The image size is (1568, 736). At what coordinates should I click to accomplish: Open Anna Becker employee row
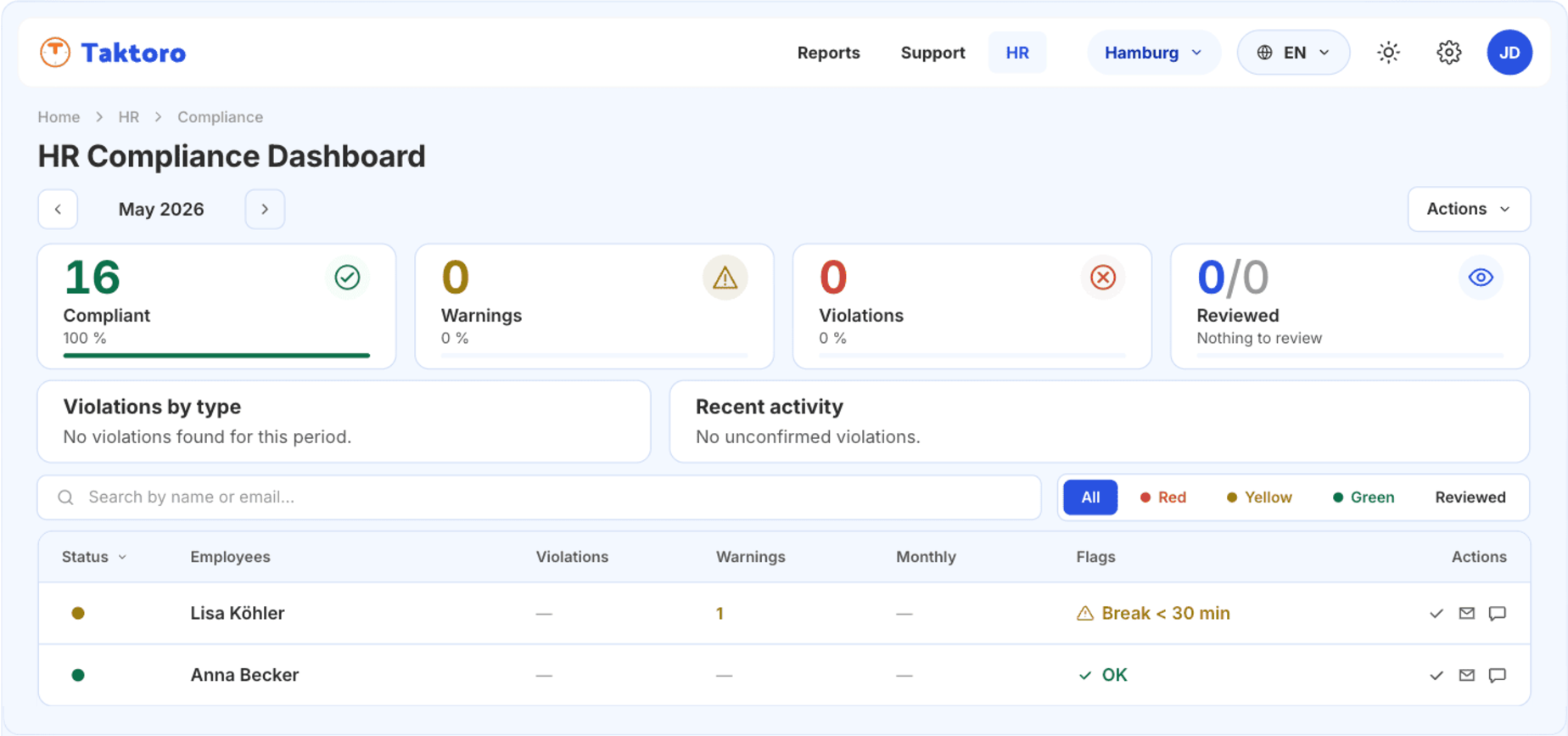coord(784,676)
